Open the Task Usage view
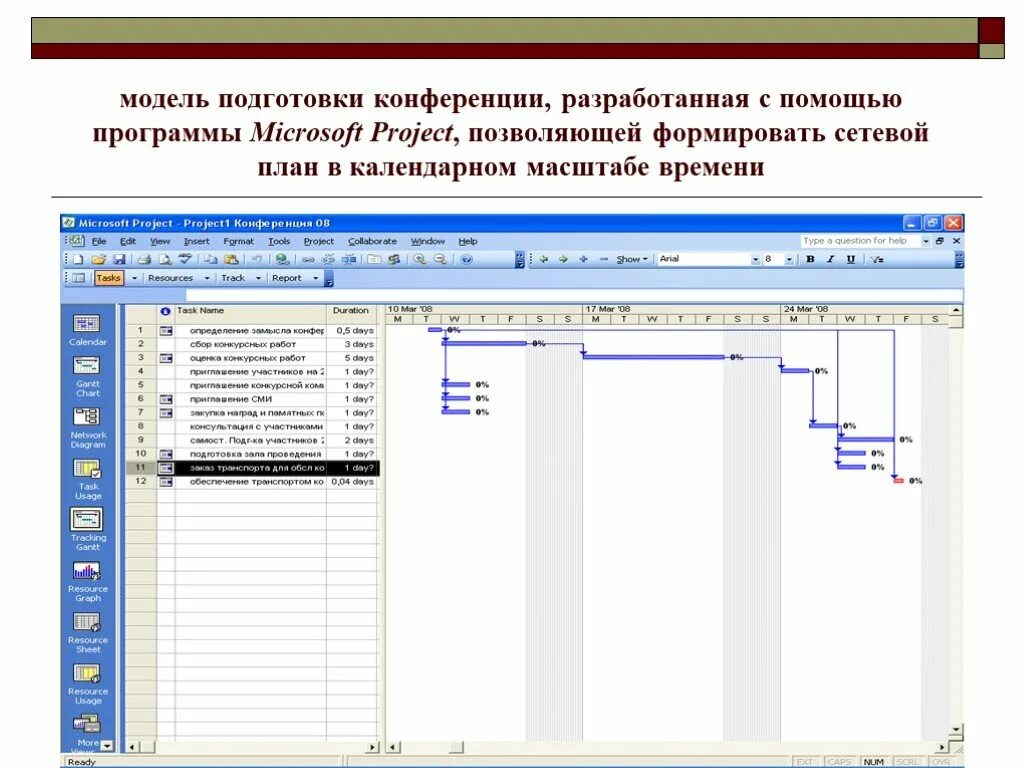 88,479
